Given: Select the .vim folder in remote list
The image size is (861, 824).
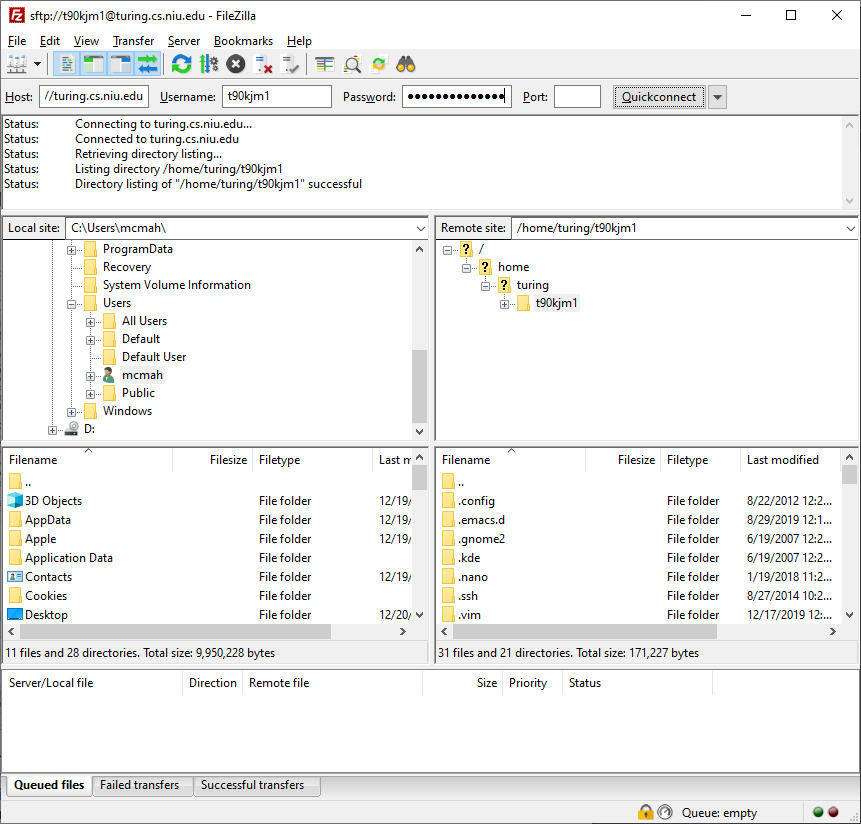Looking at the screenshot, I should [469, 615].
